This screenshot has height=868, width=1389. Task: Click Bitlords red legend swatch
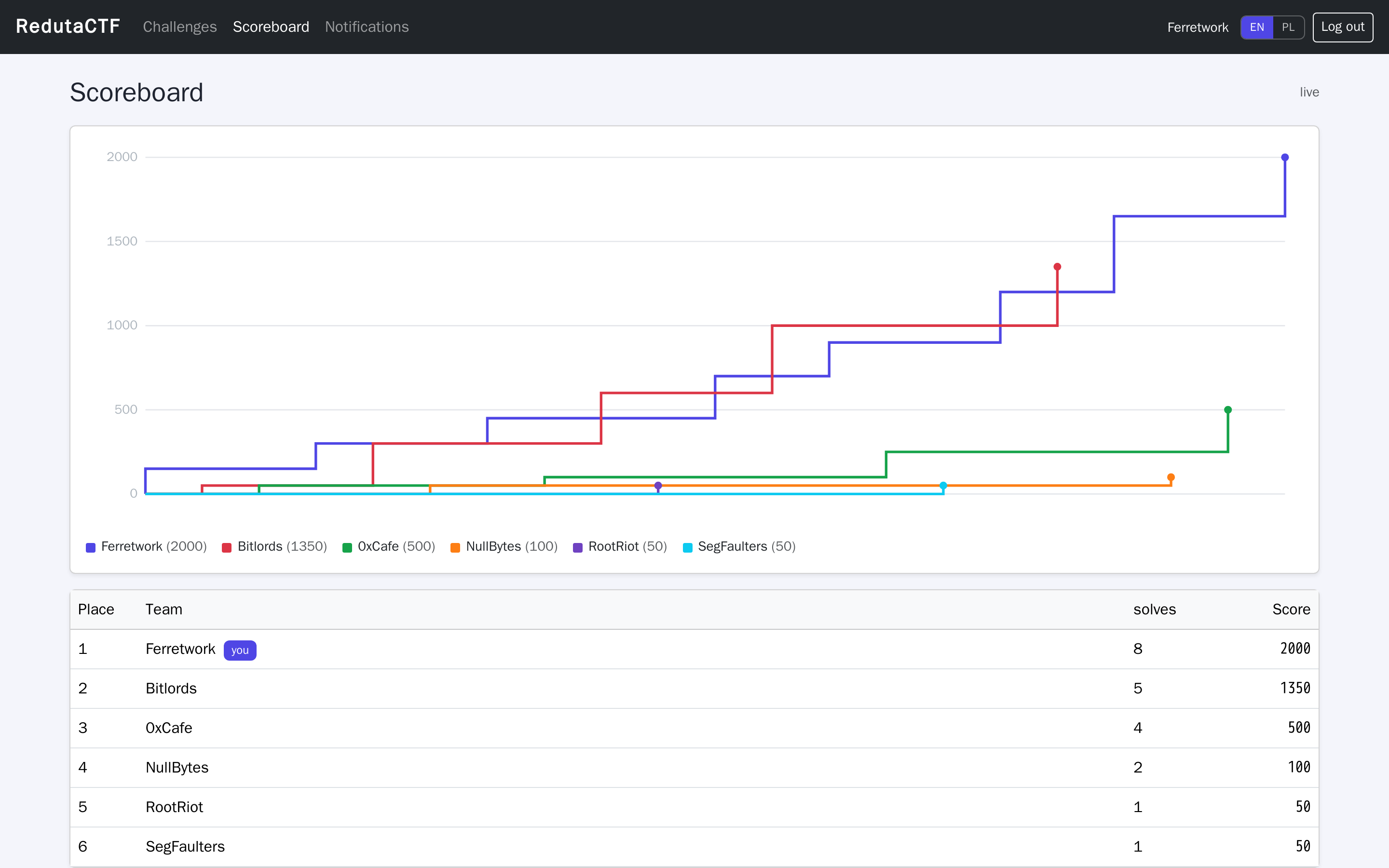click(x=227, y=547)
